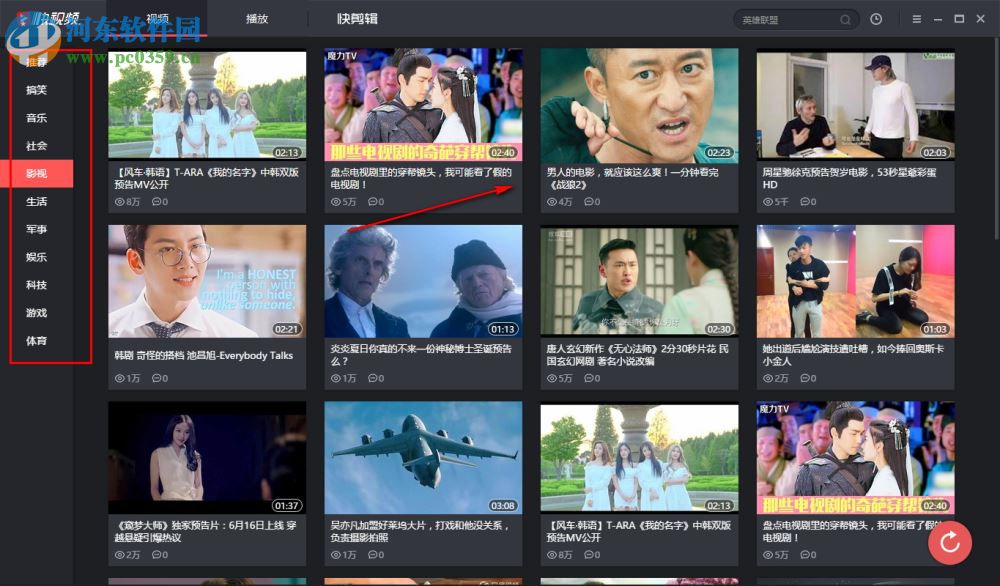Select the 游戏 category in the sidebar
1000x586 pixels.
coord(34,313)
